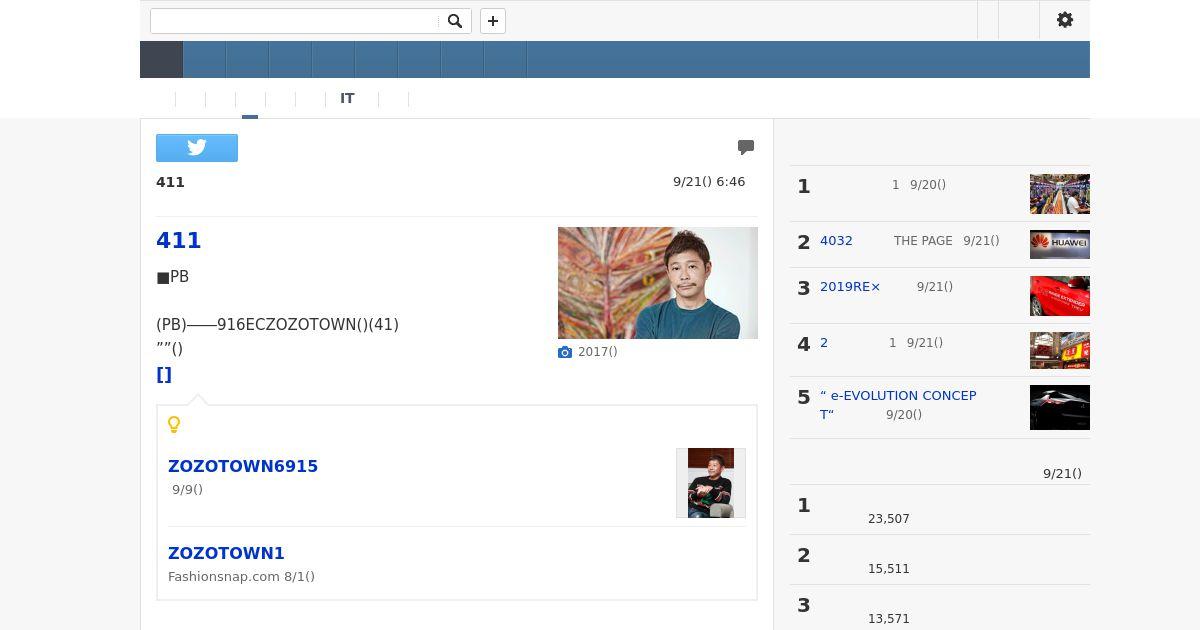Open the related article ZOZOTOWN6915
Screen dimensions: 1200x630
point(243,466)
